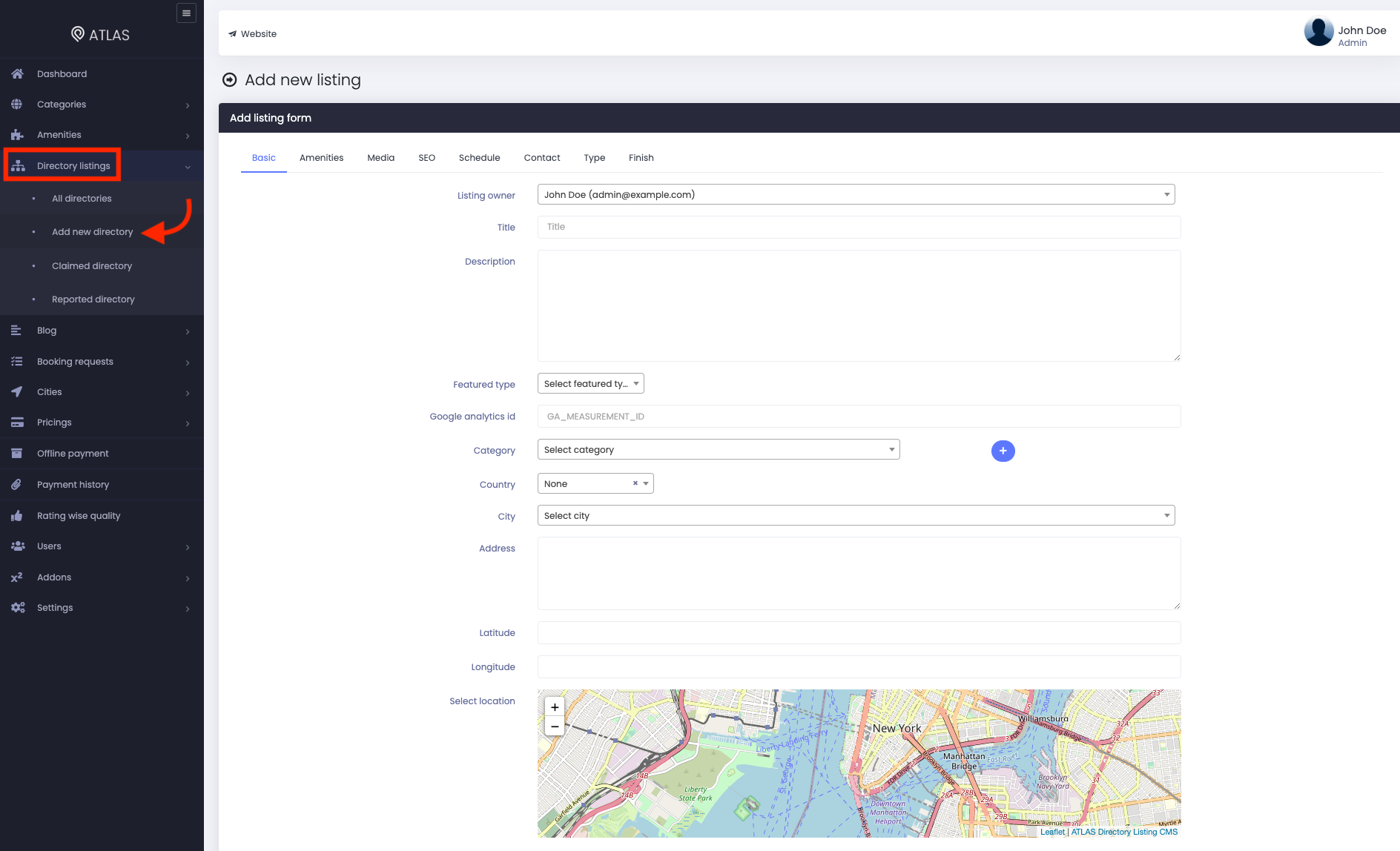Open Dashboard home icon
1400x851 pixels.
point(17,73)
